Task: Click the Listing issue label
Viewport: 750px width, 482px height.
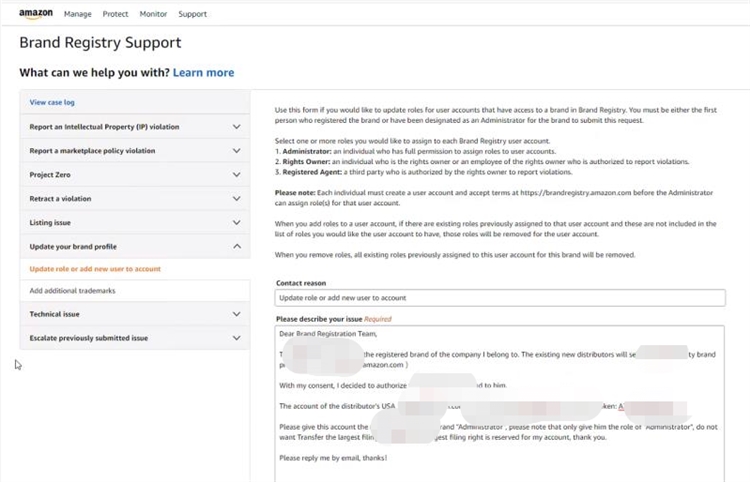Action: [50, 222]
